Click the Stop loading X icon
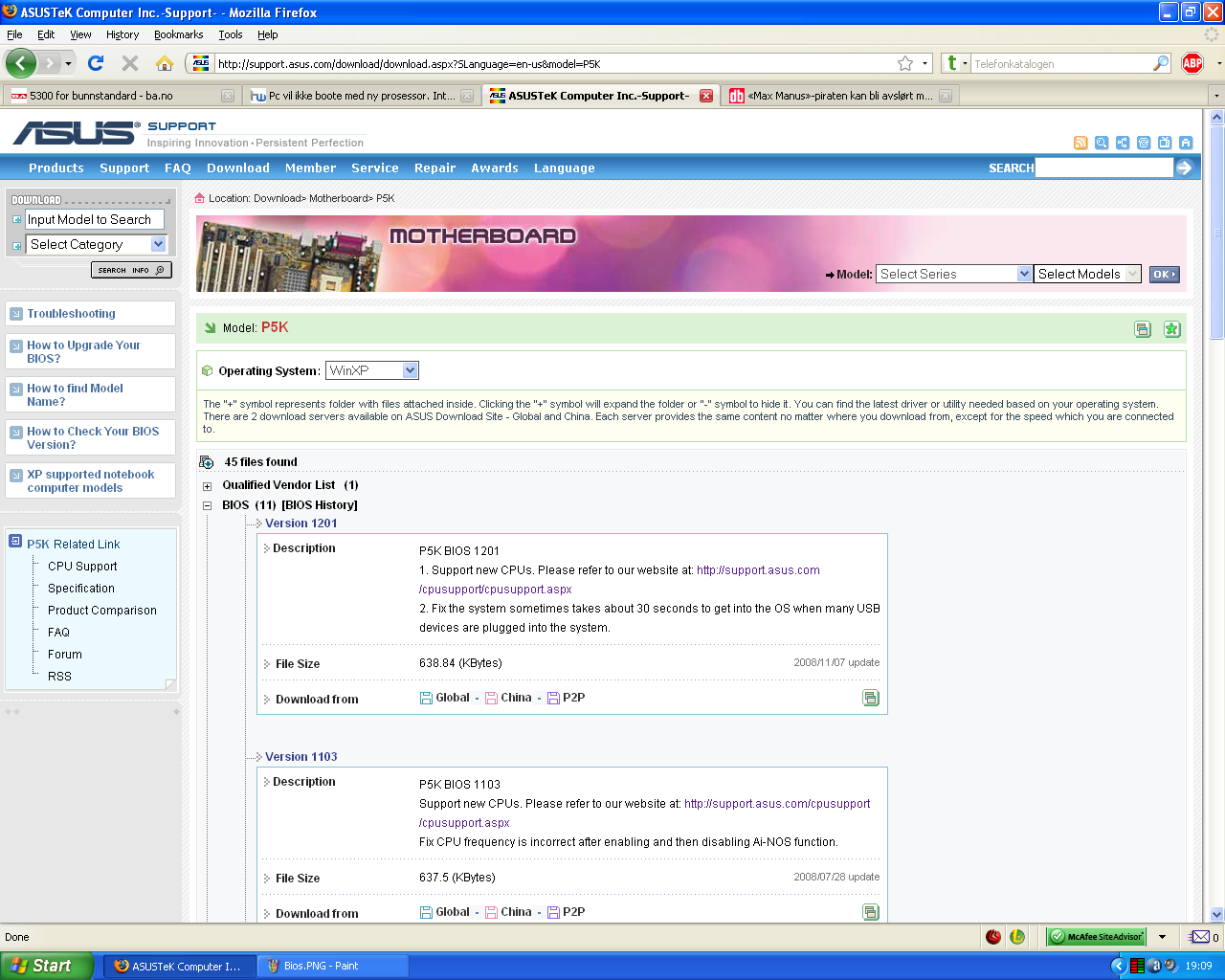Screen dimensions: 1225x980 [x=130, y=63]
